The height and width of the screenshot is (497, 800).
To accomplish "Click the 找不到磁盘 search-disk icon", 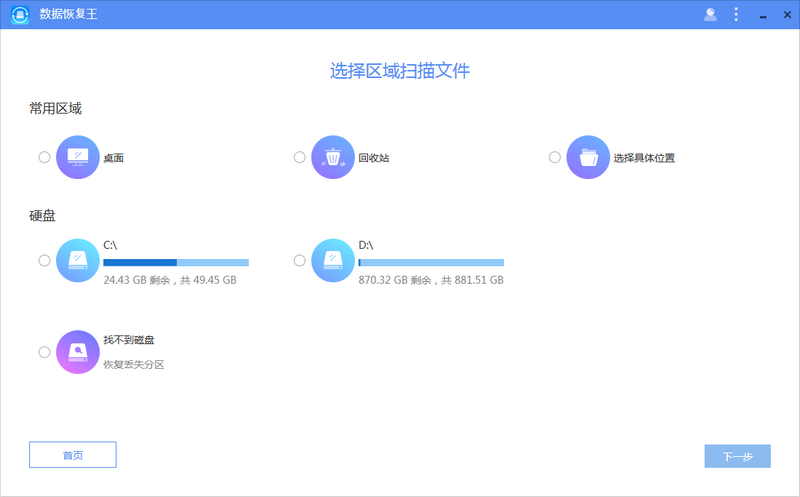I will tap(78, 352).
